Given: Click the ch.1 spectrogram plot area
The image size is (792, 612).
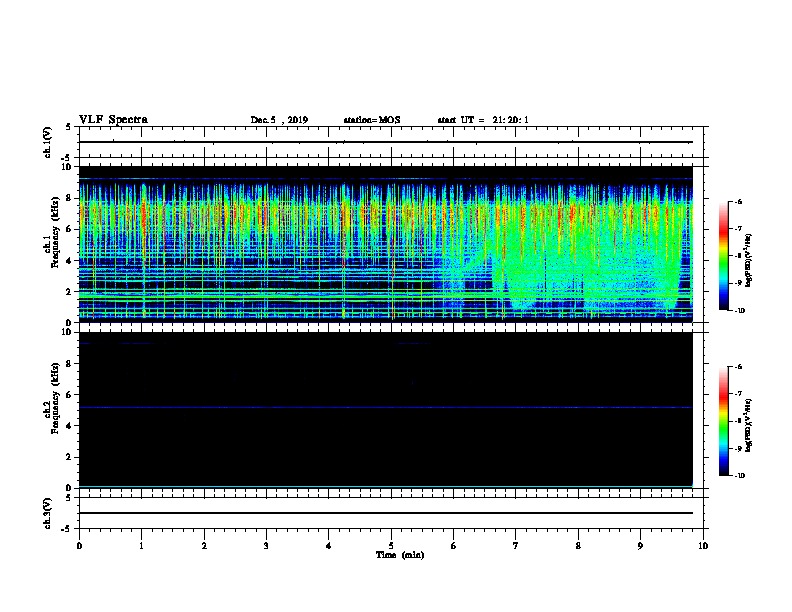Looking at the screenshot, I should click(385, 244).
